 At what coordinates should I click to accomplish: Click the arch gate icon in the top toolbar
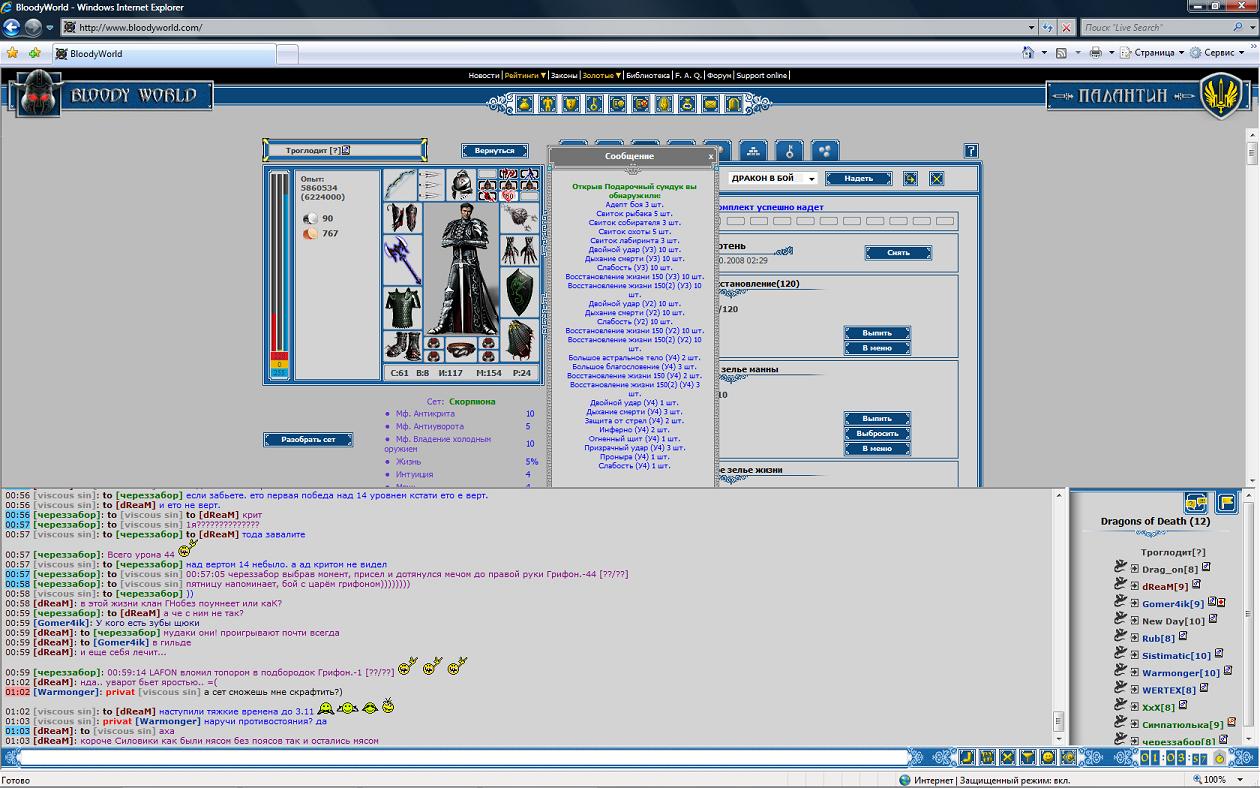click(x=733, y=103)
